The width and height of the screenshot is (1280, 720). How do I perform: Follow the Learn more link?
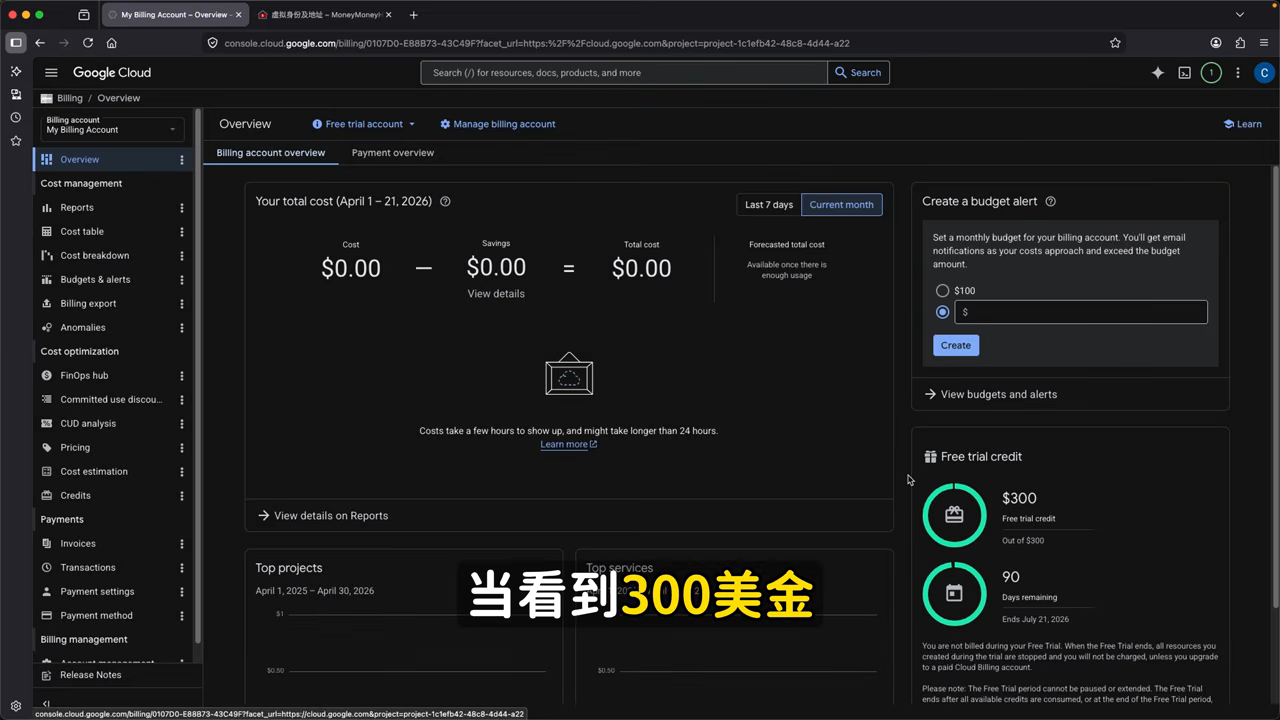(x=568, y=445)
